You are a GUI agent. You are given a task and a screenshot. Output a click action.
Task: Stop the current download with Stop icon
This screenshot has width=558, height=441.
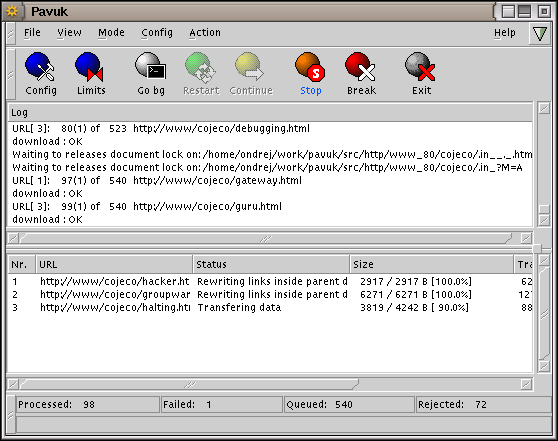[x=310, y=74]
